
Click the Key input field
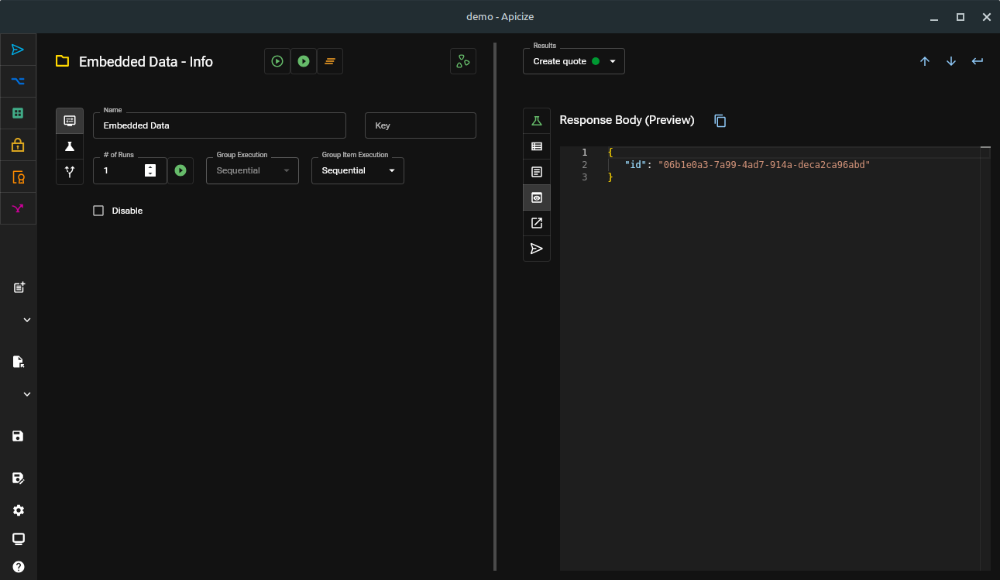(x=420, y=125)
